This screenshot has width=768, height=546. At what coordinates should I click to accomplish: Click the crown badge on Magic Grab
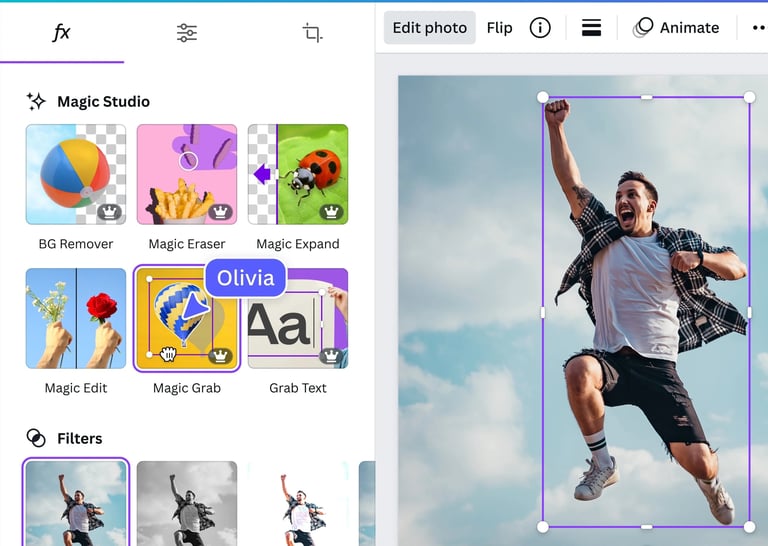(220, 356)
